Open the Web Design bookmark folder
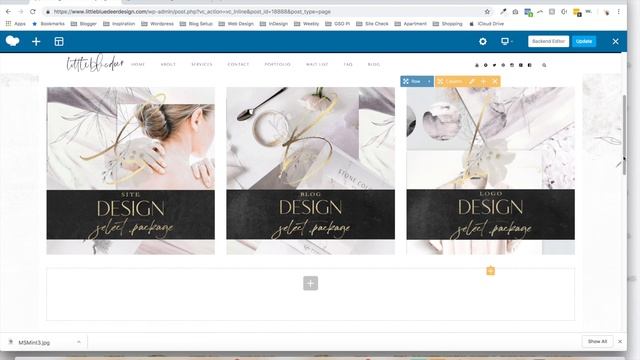Image resolution: width=640 pixels, height=360 pixels. [x=236, y=24]
